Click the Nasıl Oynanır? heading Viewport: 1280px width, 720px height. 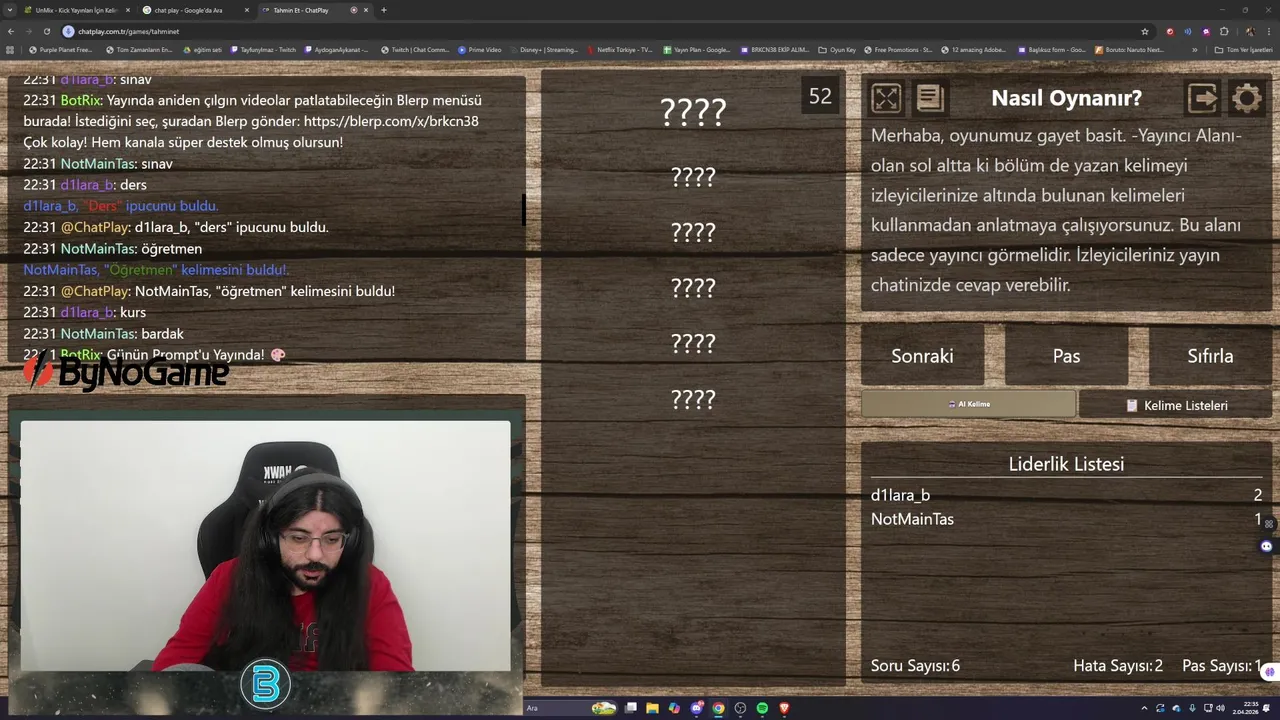click(1066, 98)
